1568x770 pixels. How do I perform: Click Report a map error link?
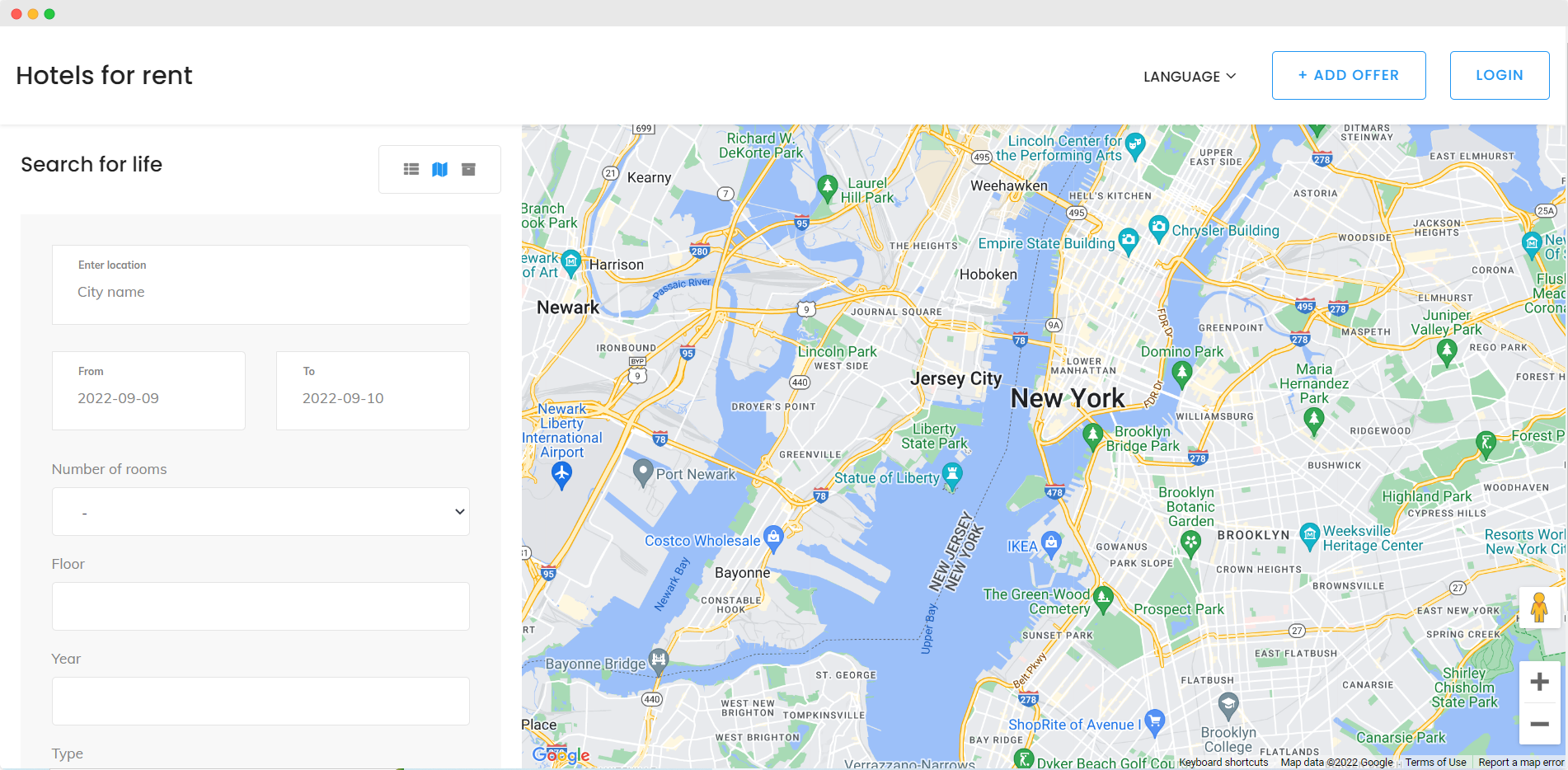point(1521,763)
